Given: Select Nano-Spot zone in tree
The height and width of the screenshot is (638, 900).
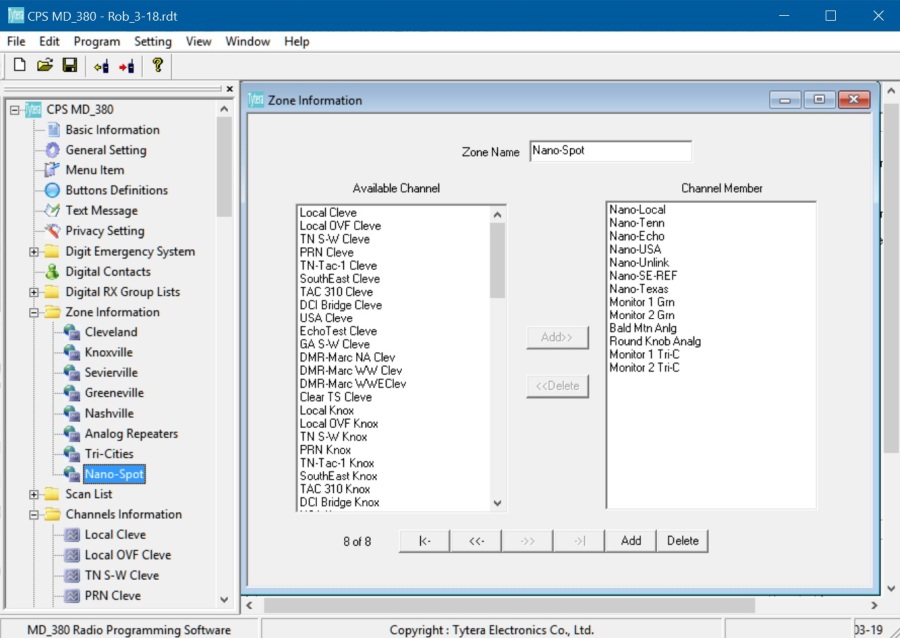Looking at the screenshot, I should (114, 474).
